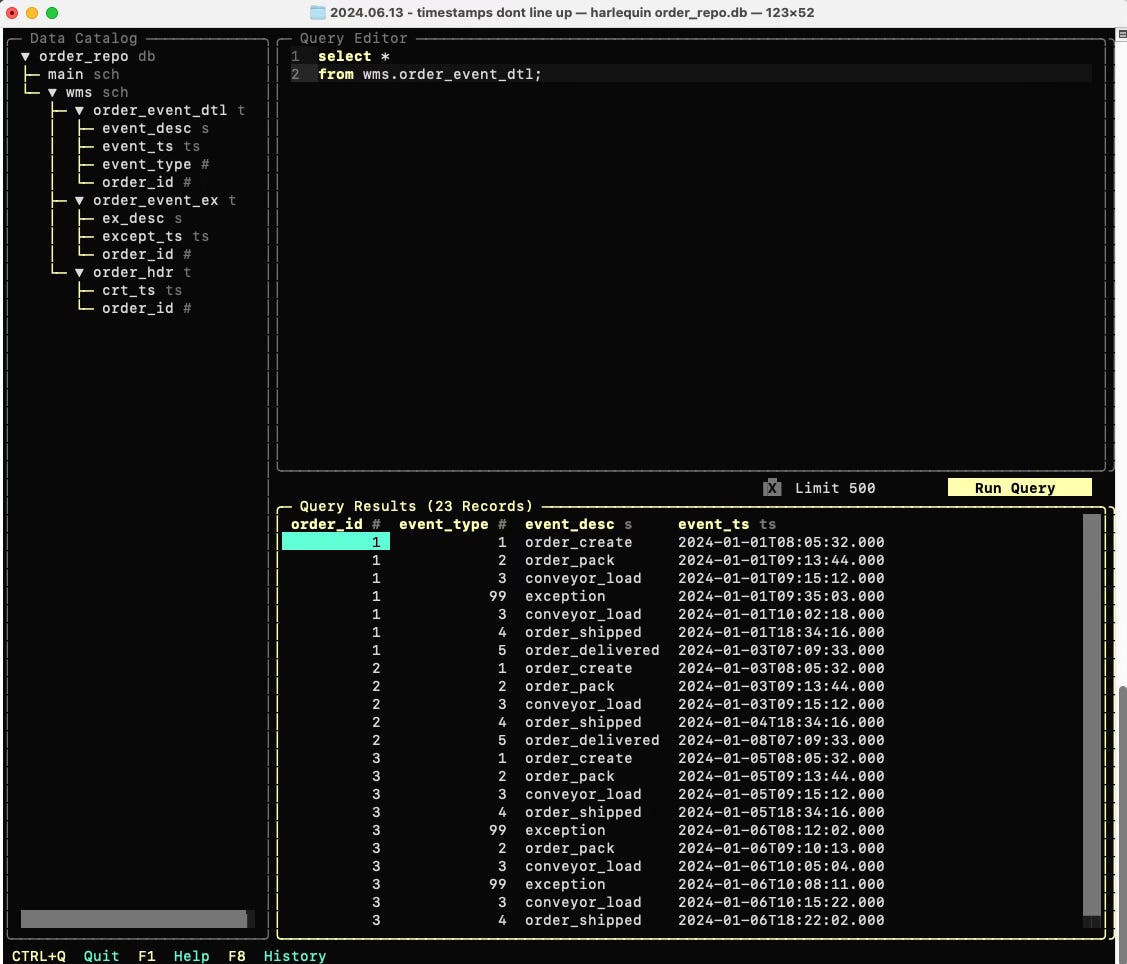Select order_id under order_hdr
The height and width of the screenshot is (964, 1127).
tap(146, 308)
